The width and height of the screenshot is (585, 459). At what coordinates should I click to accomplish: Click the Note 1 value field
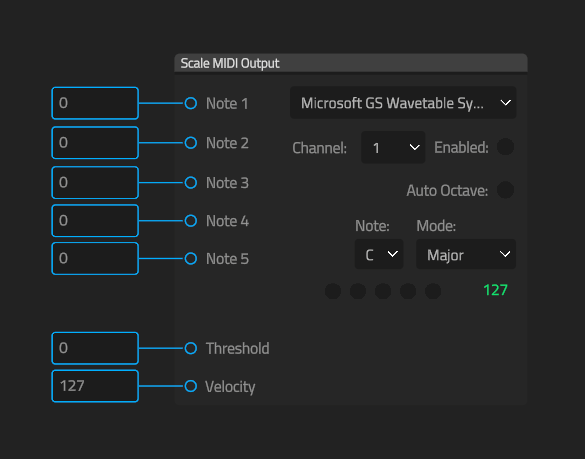pyautogui.click(x=95, y=103)
